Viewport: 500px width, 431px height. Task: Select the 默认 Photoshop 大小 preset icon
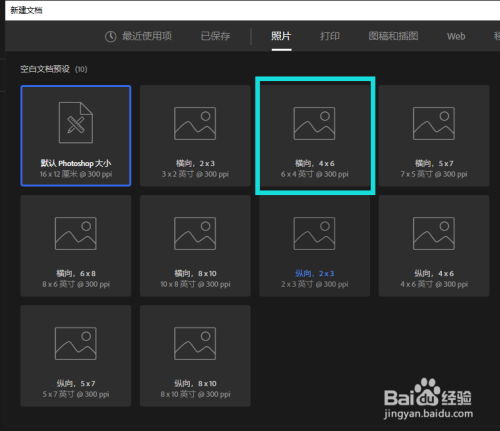(76, 123)
